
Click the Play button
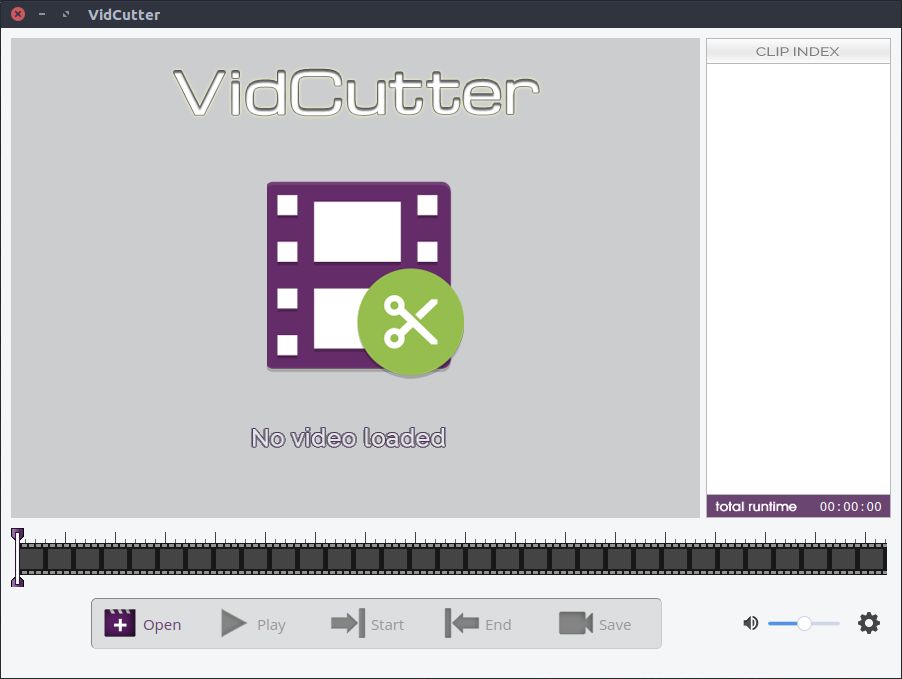point(253,624)
